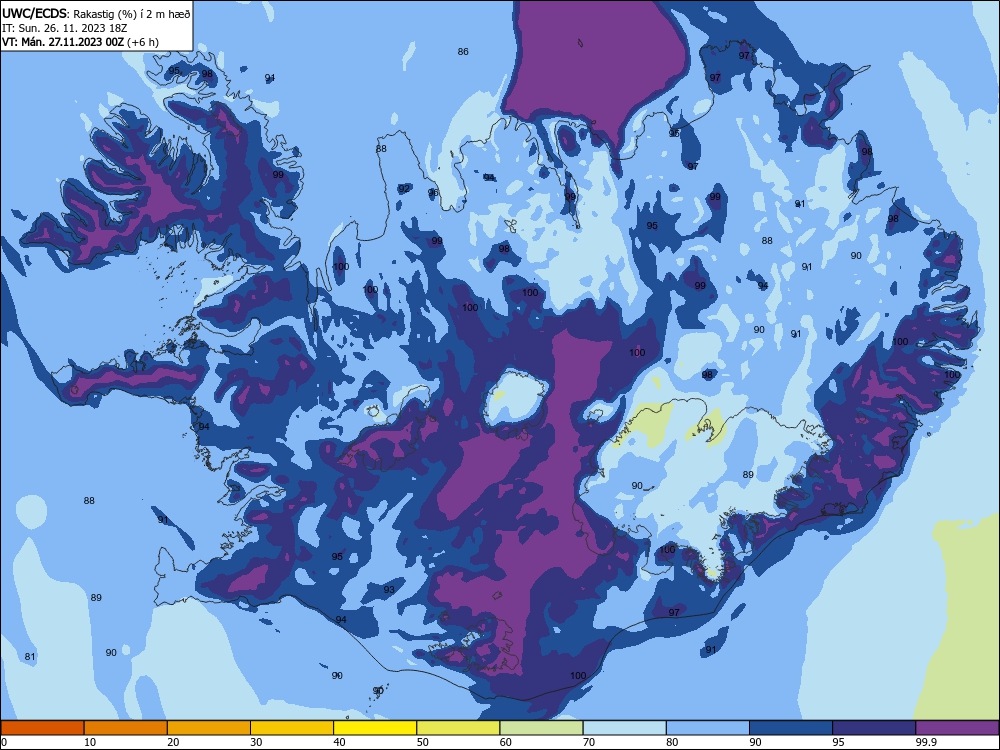
Task: Click the light green 60–70 legend swatch
Action: [541, 728]
